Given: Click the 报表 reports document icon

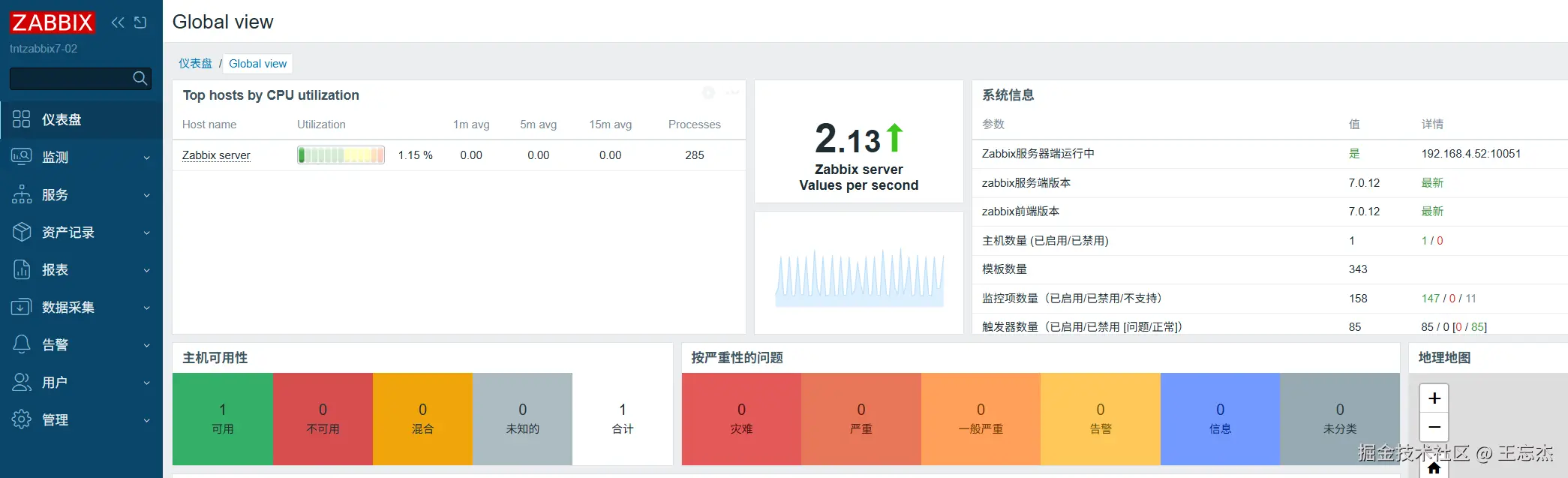Looking at the screenshot, I should click(22, 269).
